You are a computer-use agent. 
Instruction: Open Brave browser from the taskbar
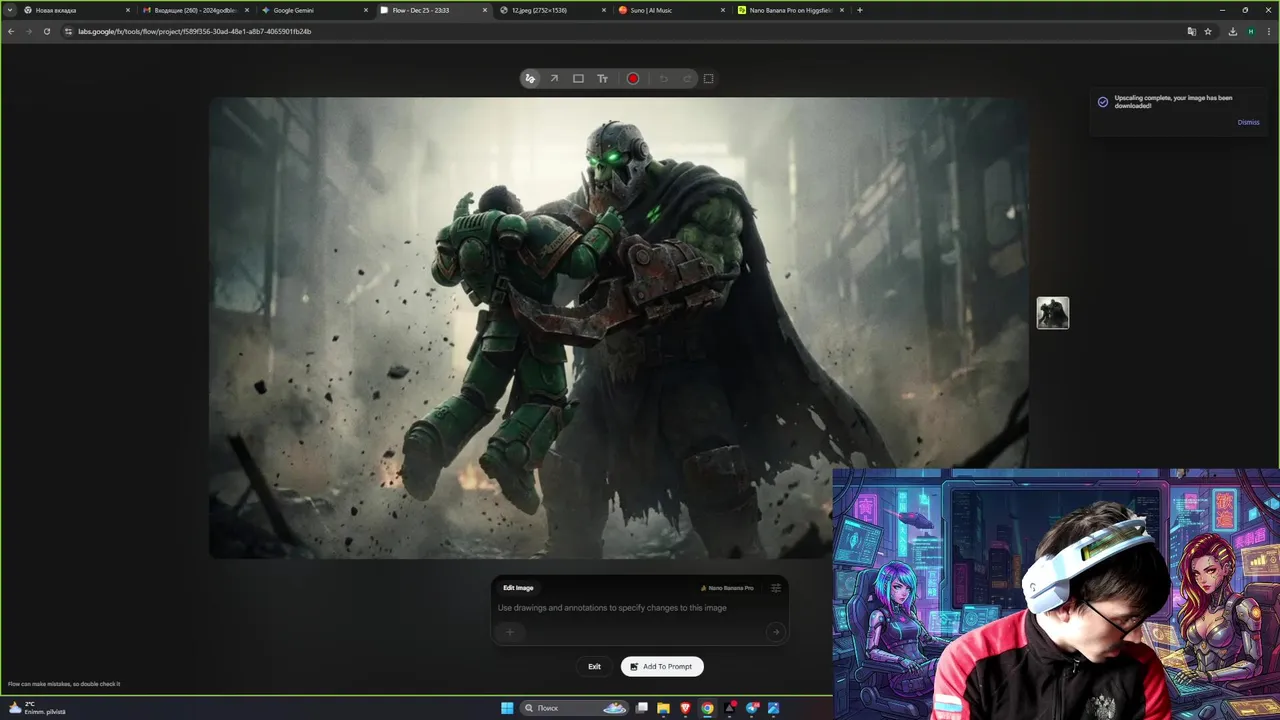[x=685, y=708]
